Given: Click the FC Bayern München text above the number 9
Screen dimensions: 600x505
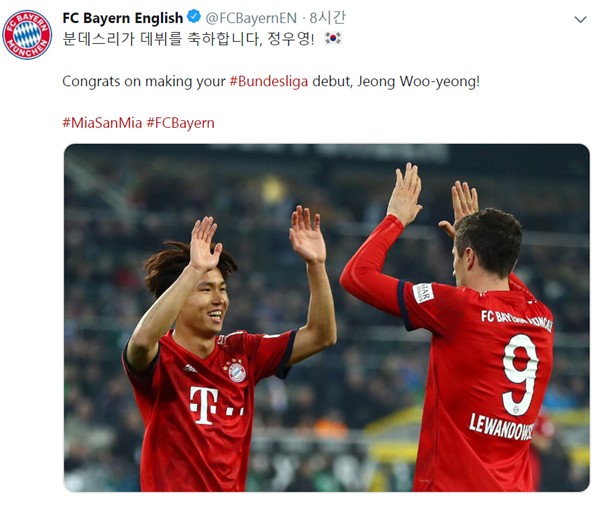Looking at the screenshot, I should 517,321.
